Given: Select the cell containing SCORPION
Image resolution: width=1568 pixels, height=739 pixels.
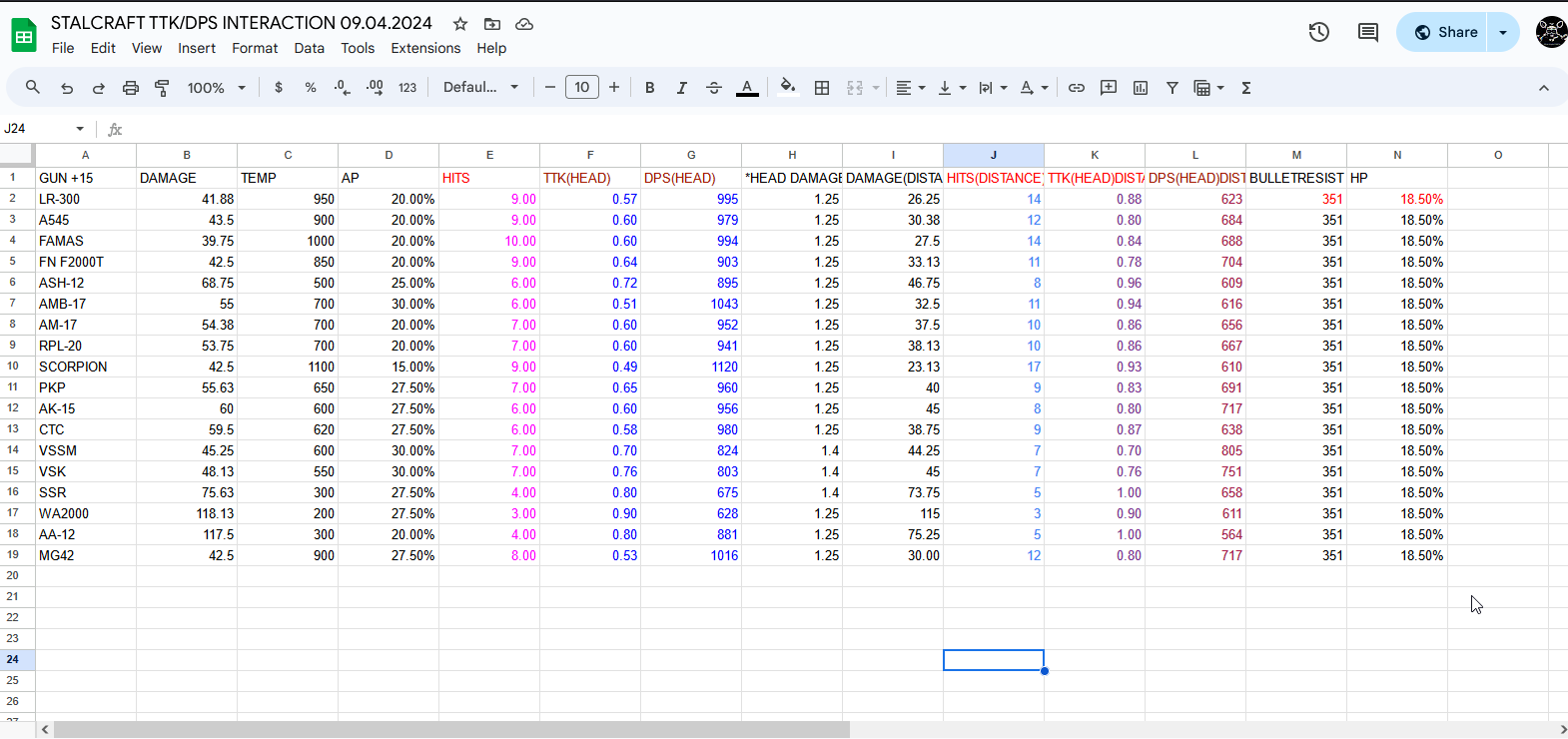Looking at the screenshot, I should (86, 367).
